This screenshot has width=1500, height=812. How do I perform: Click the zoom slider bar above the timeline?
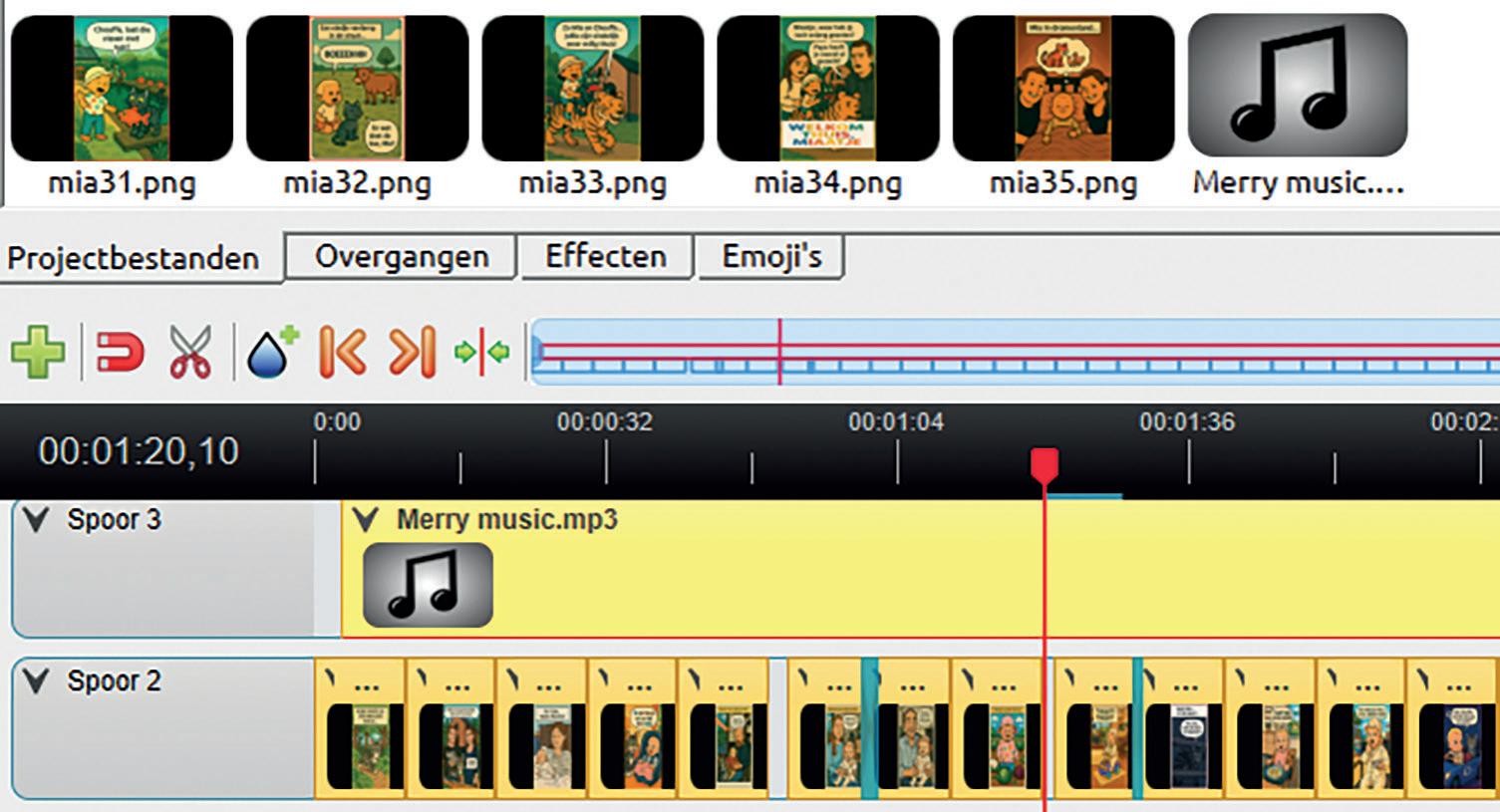(x=1015, y=352)
